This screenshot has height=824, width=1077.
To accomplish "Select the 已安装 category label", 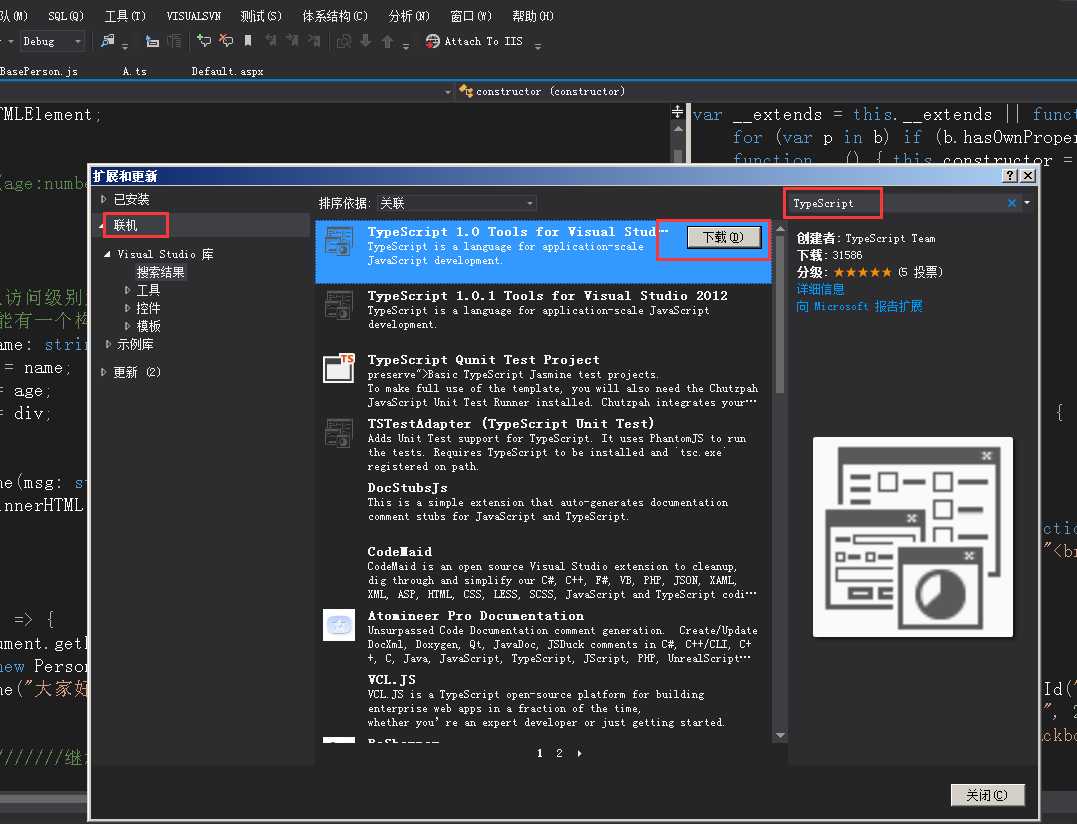I will tap(131, 199).
